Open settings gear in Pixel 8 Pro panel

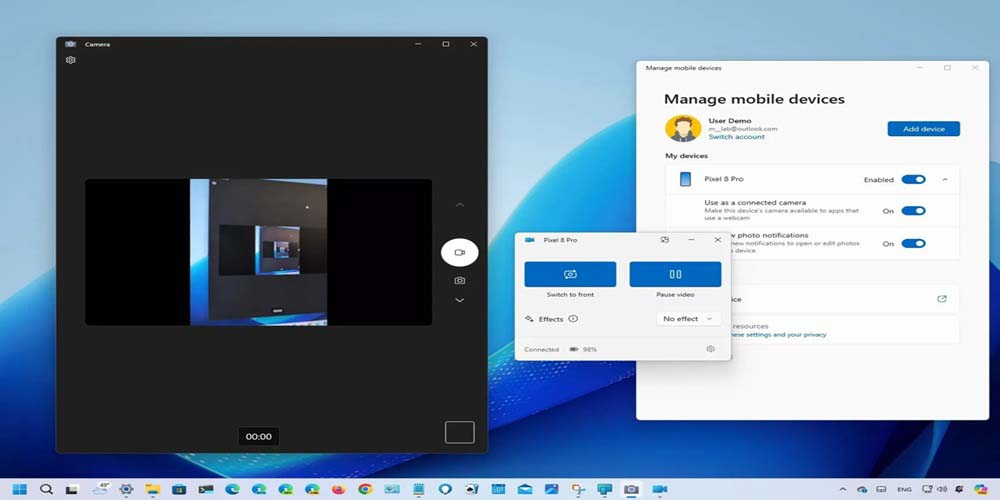tap(711, 349)
